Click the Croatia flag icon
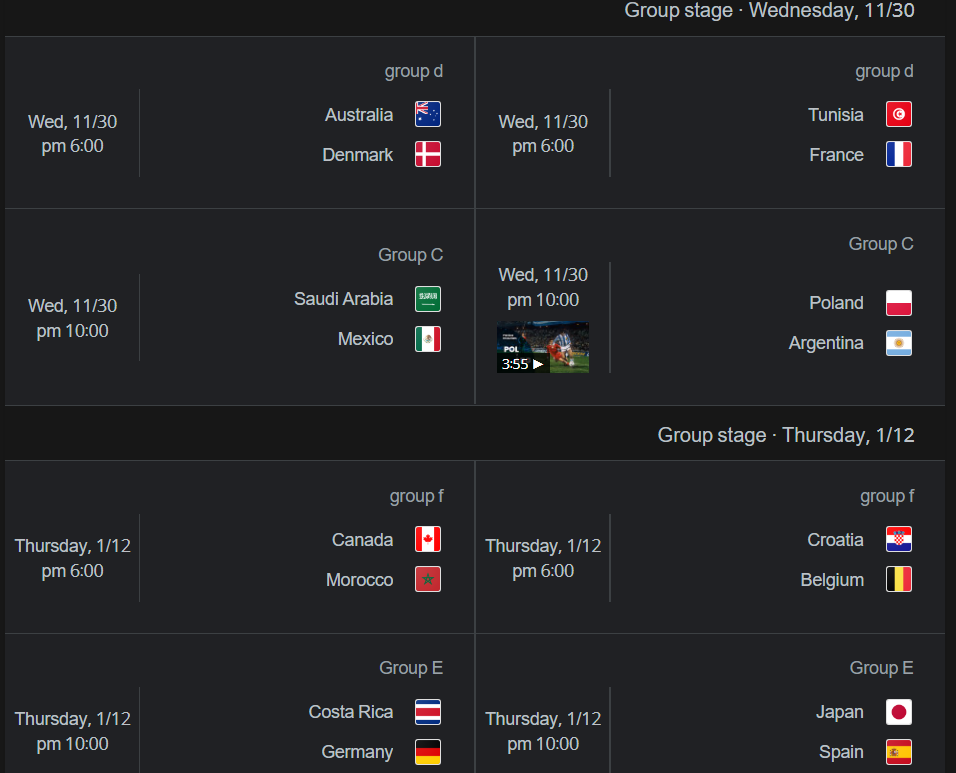The height and width of the screenshot is (773, 956). pos(898,539)
